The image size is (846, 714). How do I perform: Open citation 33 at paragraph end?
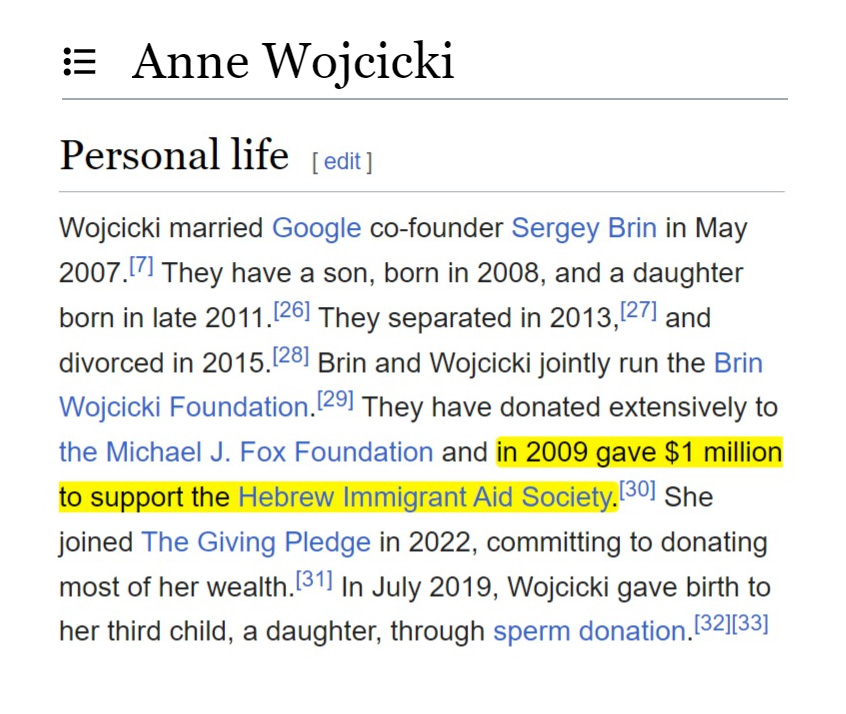tap(750, 625)
